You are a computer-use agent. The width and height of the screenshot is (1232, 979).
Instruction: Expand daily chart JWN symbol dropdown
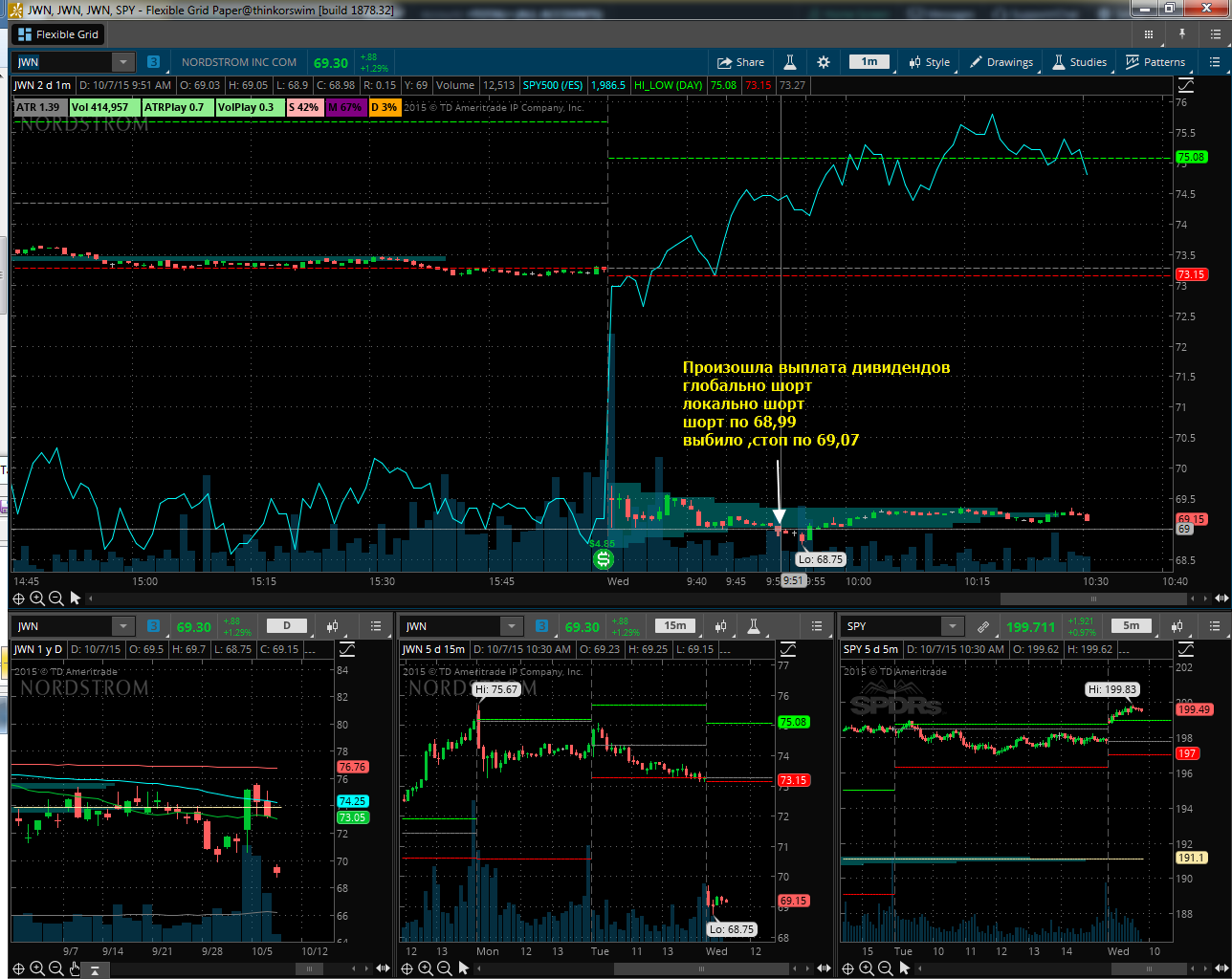click(123, 626)
